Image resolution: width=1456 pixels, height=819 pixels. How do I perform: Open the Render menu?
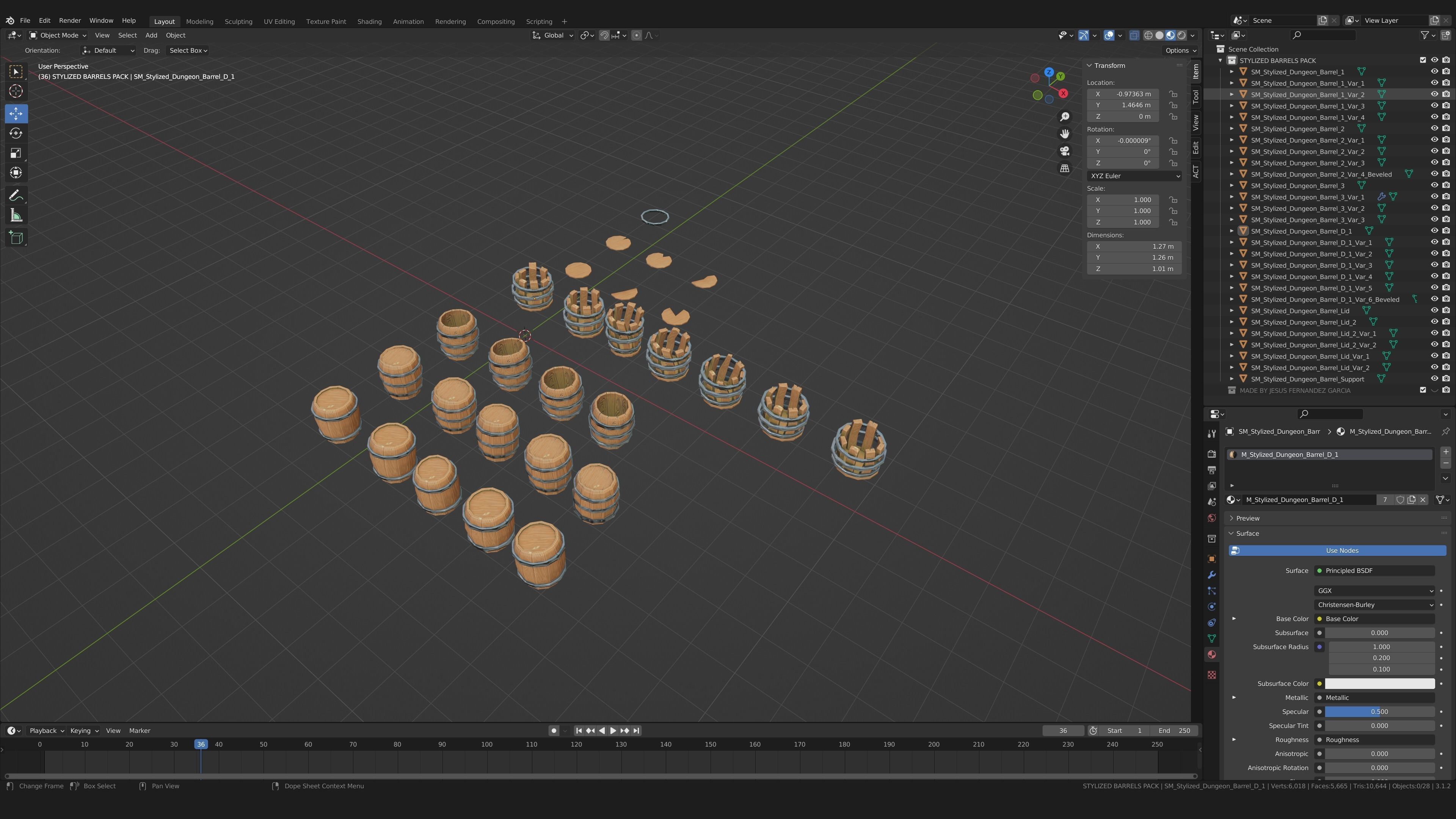[x=69, y=20]
